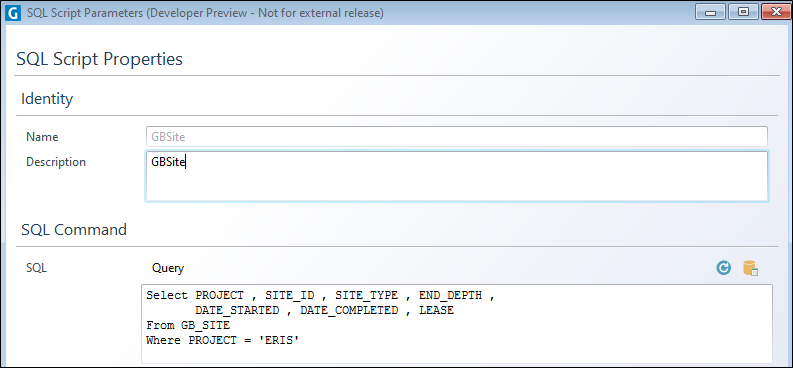Click the refresh icon beside Query
The image size is (793, 368).
click(x=724, y=268)
